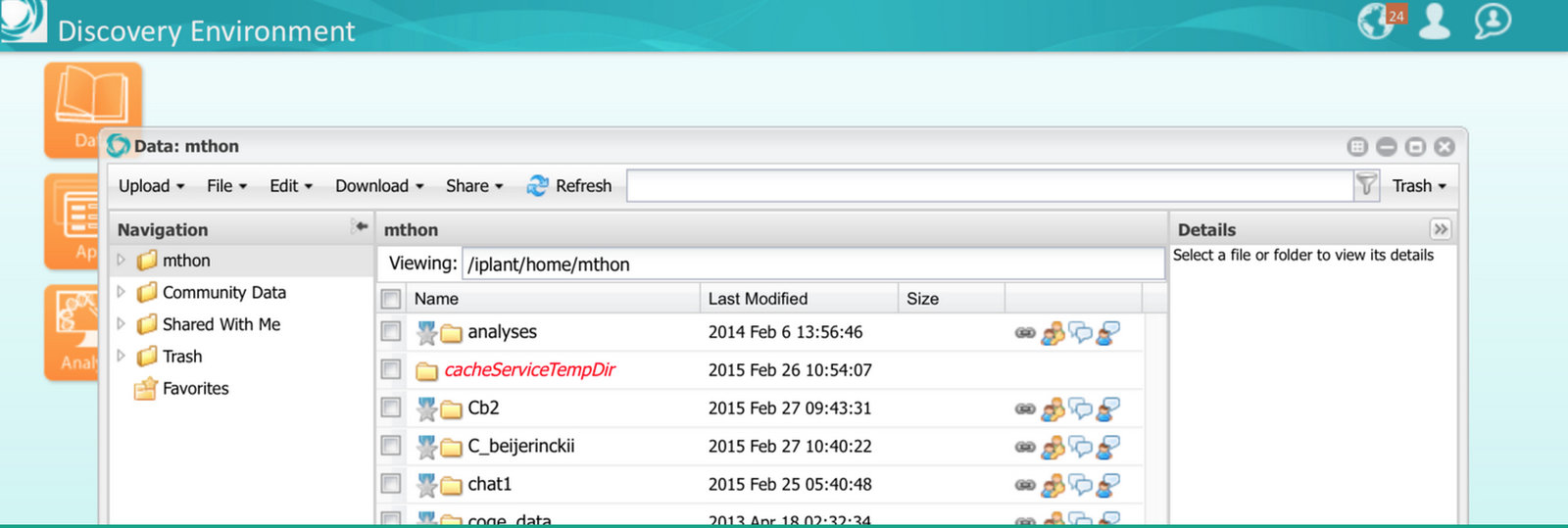Click the rightmost user-chat icon in Cb2 row

1107,408
